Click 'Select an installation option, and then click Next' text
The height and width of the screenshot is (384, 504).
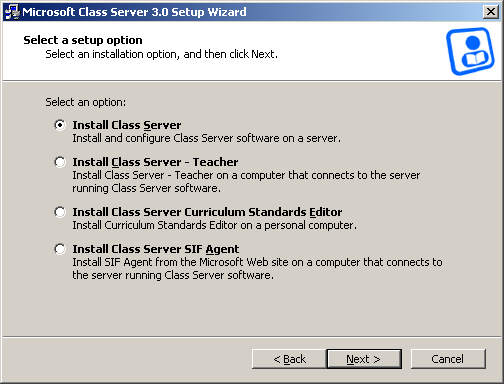click(161, 54)
